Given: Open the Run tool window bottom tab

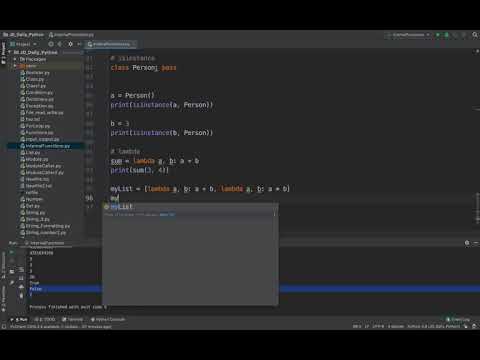Looking at the screenshot, I should (19, 319).
